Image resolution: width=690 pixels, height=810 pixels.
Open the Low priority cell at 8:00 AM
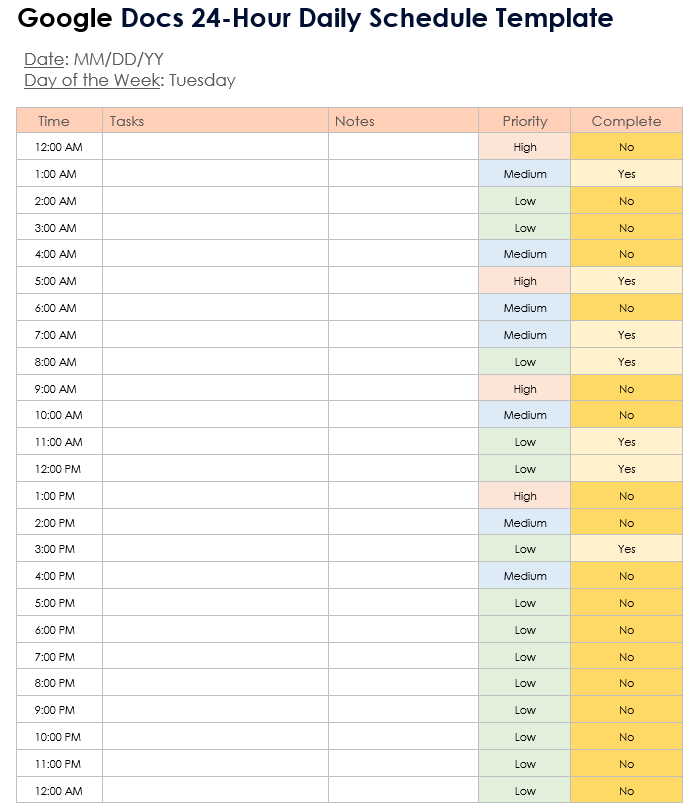pos(525,362)
